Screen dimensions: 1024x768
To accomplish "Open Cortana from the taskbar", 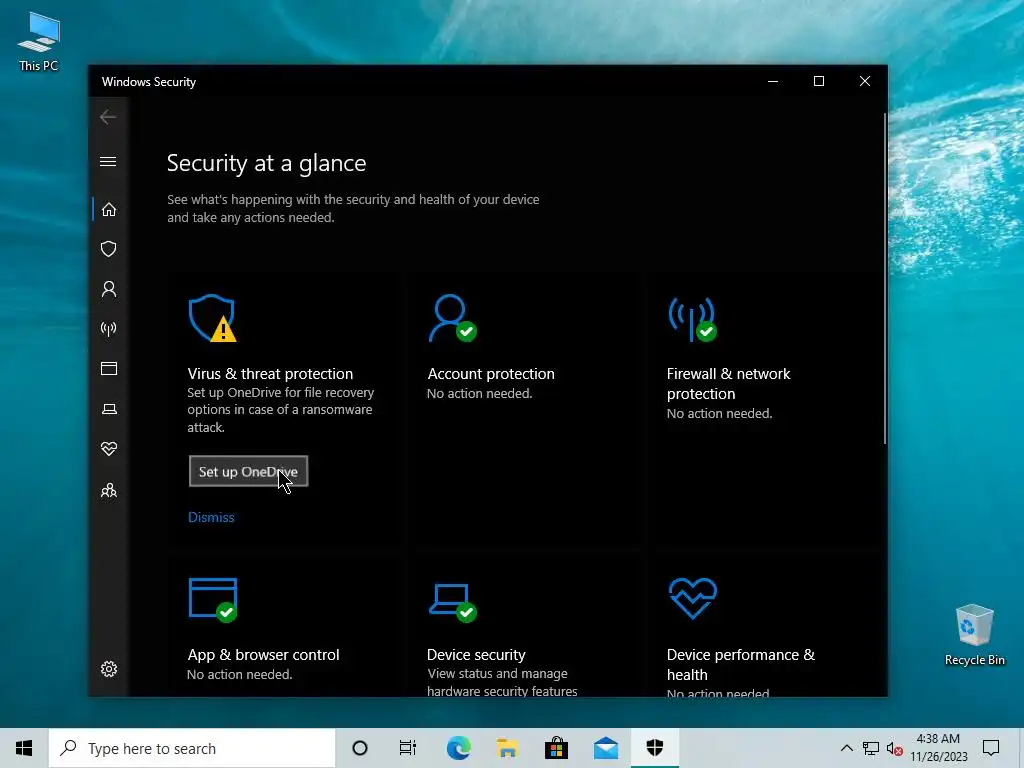I will 360,748.
